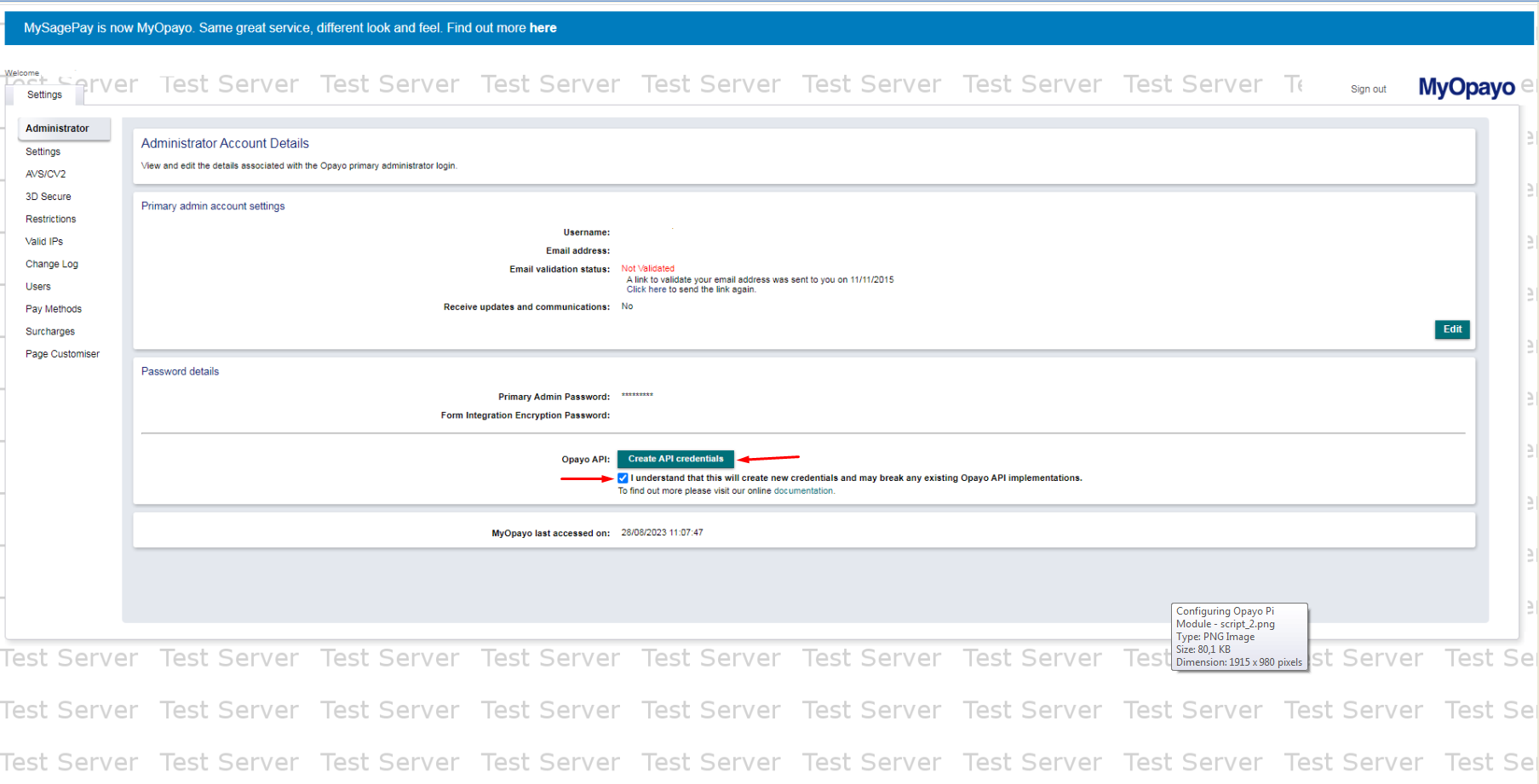View the Change Log
Viewport: 1539px width, 784px height.
click(51, 264)
